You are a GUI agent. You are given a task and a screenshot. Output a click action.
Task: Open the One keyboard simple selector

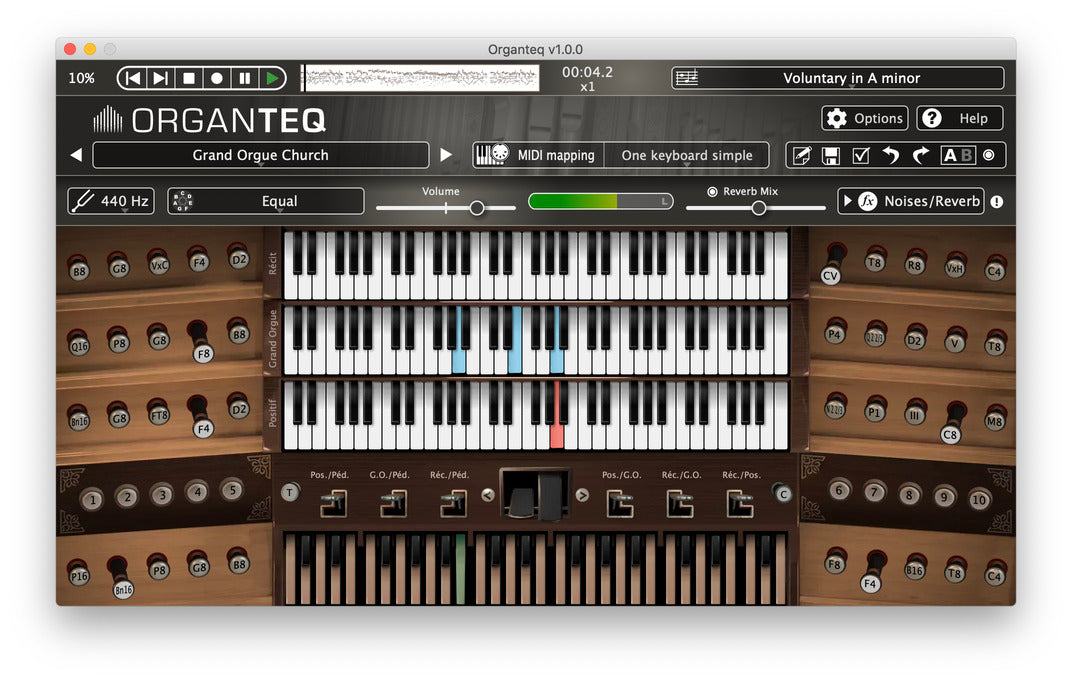[x=687, y=155]
